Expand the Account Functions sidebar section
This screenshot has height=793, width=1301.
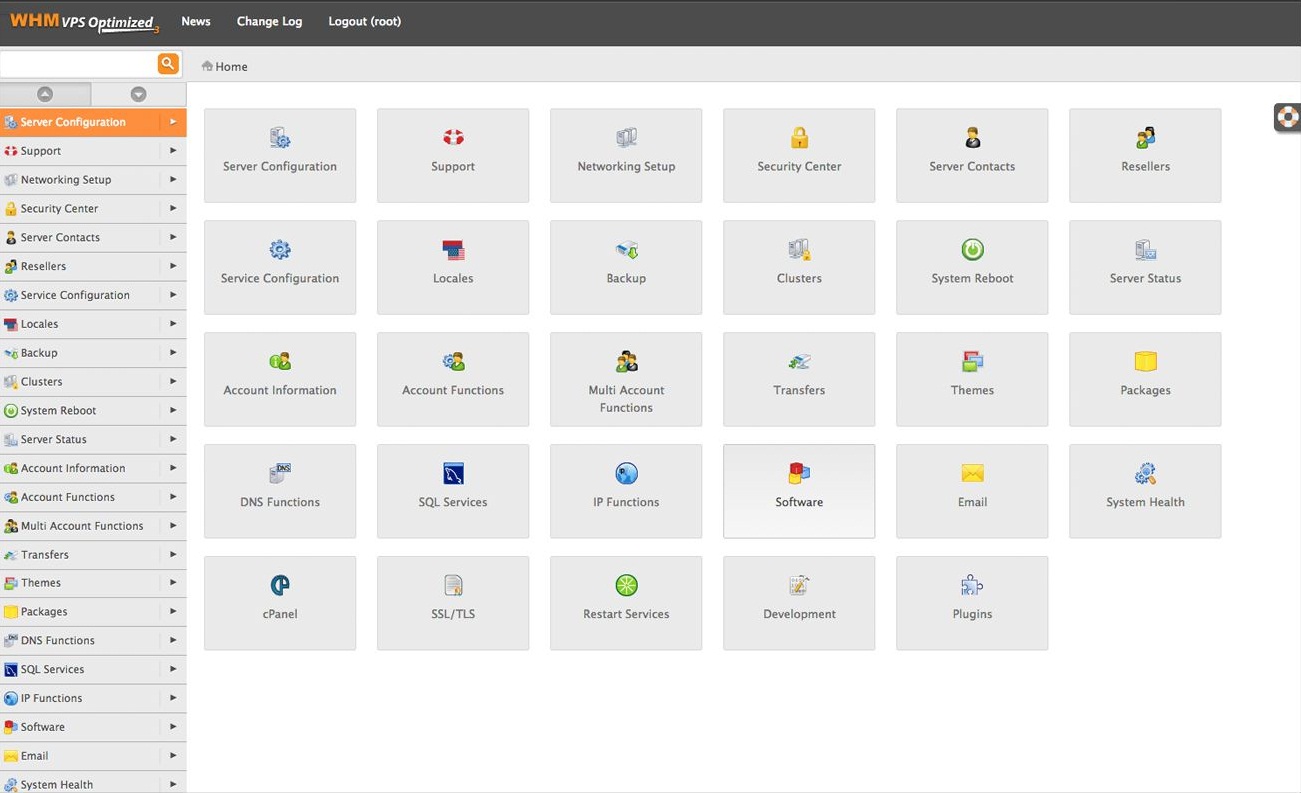click(x=93, y=496)
